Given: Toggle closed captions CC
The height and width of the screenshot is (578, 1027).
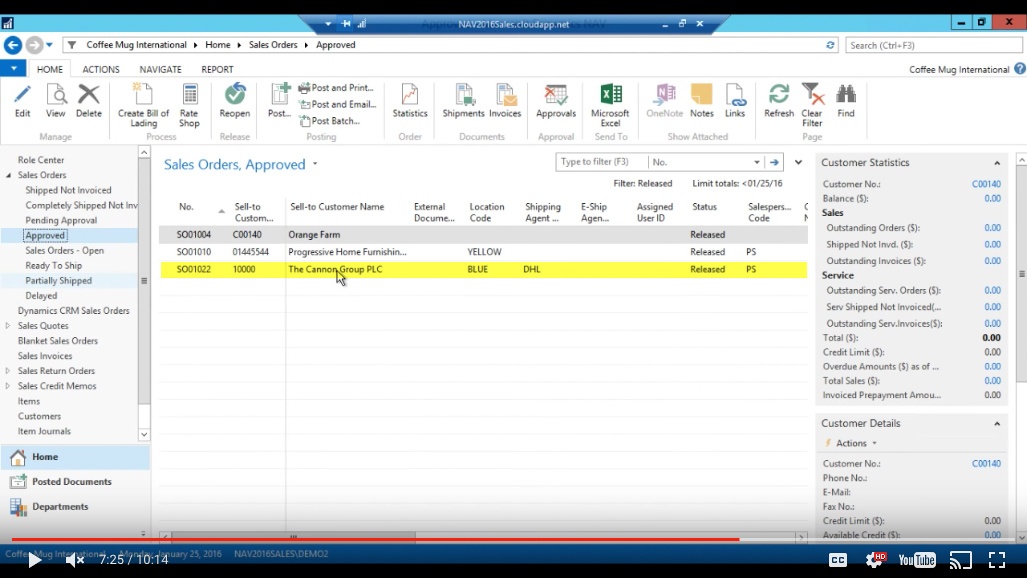Looking at the screenshot, I should [838, 560].
